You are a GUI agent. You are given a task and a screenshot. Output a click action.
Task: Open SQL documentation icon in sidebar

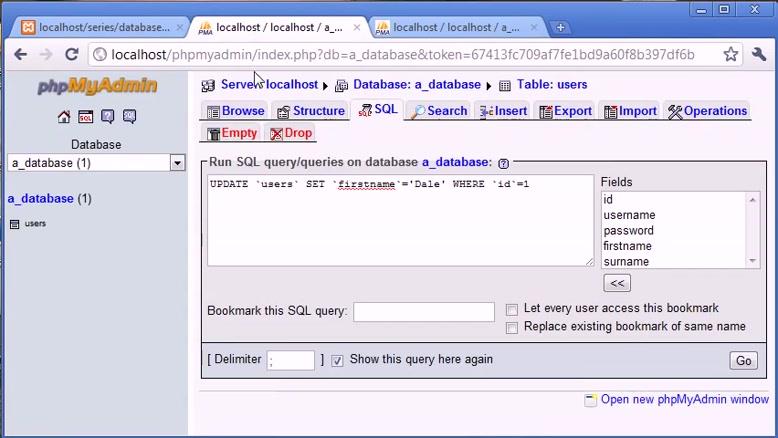(129, 117)
